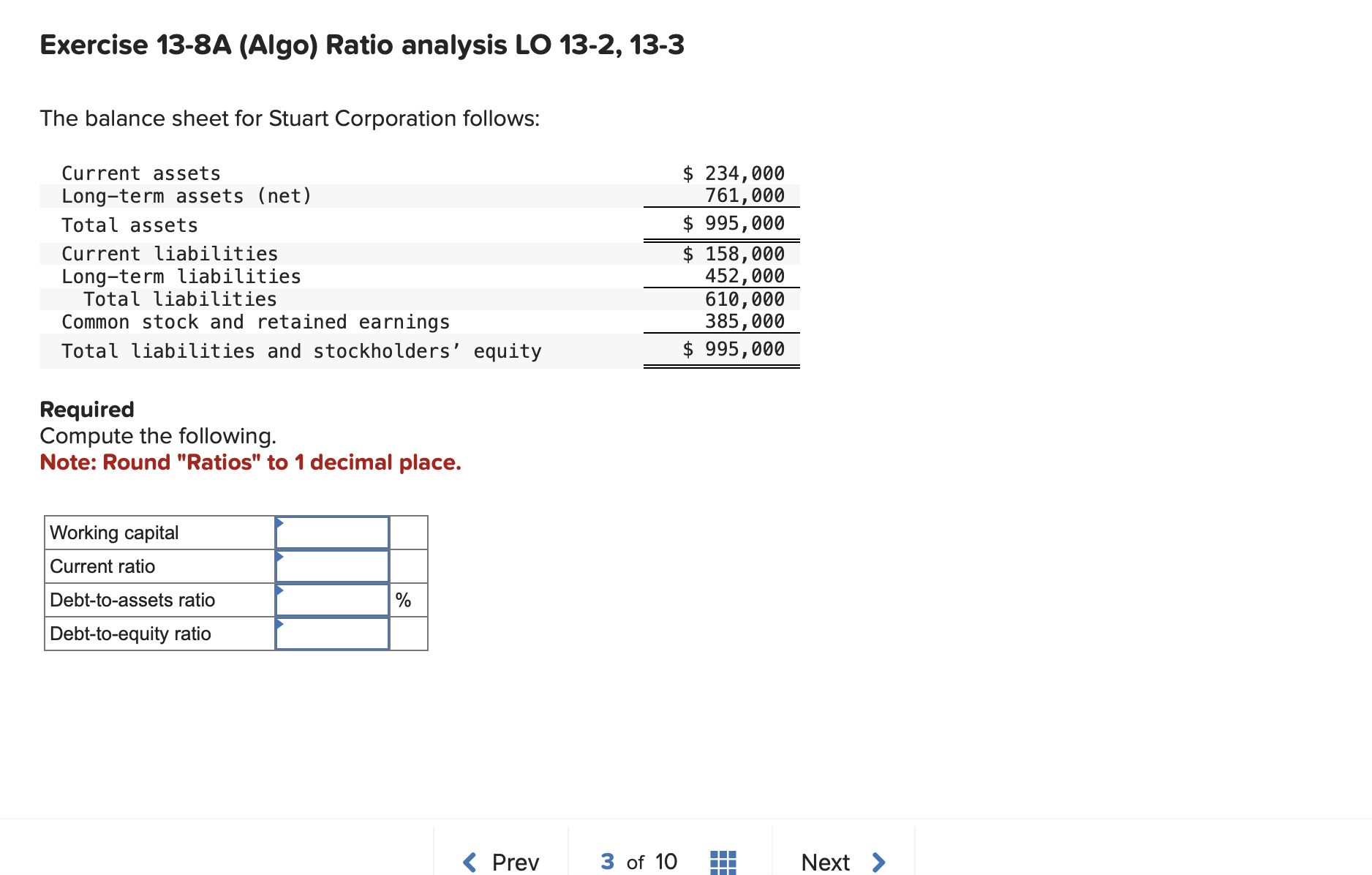Click the blue page number 3 indicator
Image resolution: width=1372 pixels, height=875 pixels.
(x=606, y=862)
